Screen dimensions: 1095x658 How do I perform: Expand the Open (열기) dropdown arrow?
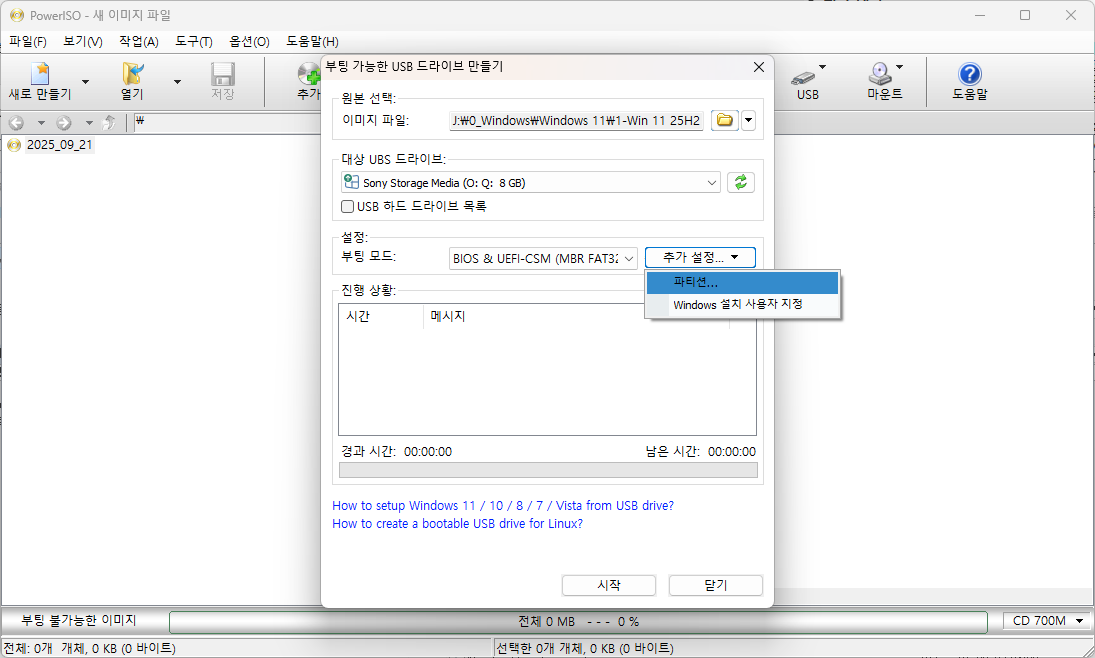(x=177, y=82)
